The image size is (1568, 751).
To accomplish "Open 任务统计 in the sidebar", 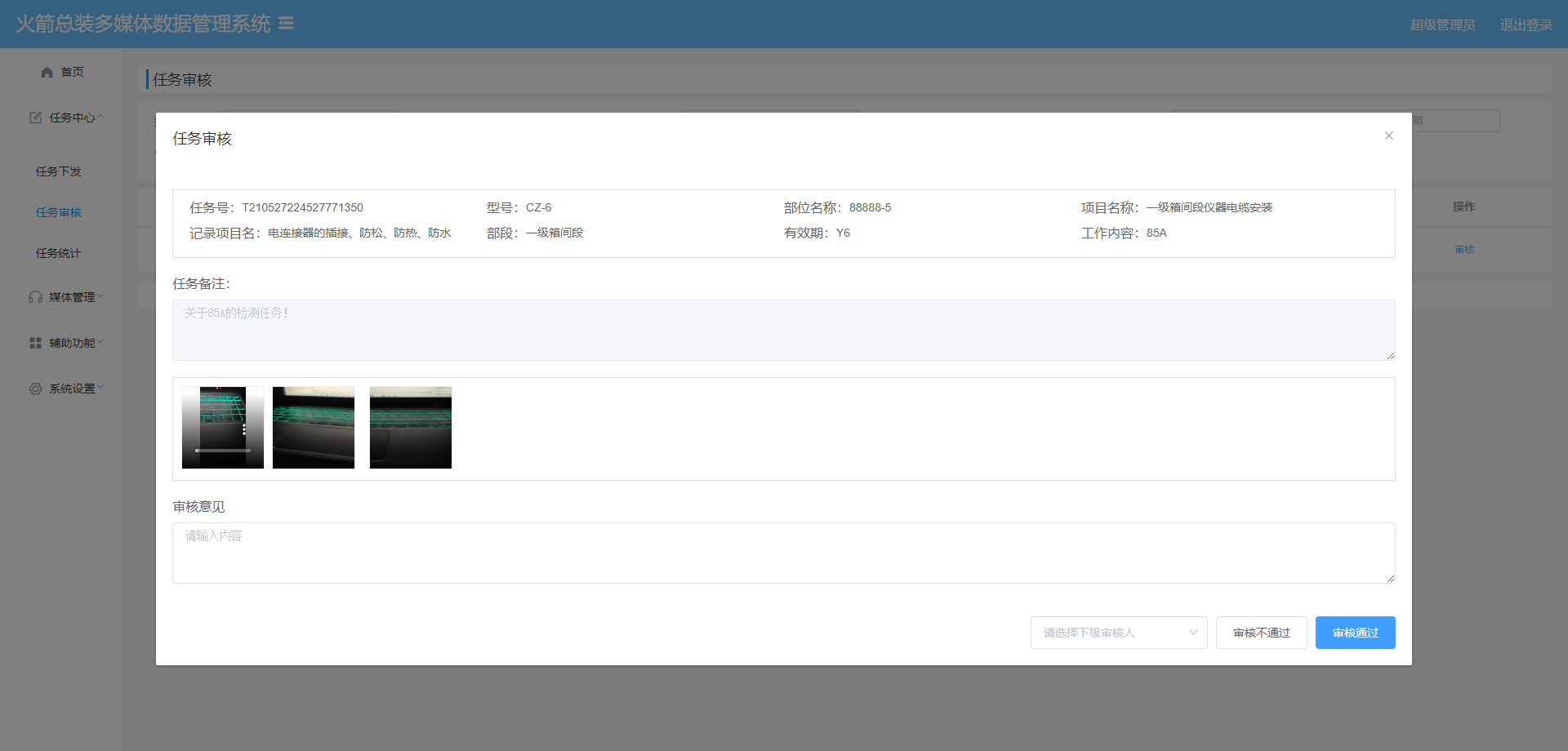I will (58, 253).
